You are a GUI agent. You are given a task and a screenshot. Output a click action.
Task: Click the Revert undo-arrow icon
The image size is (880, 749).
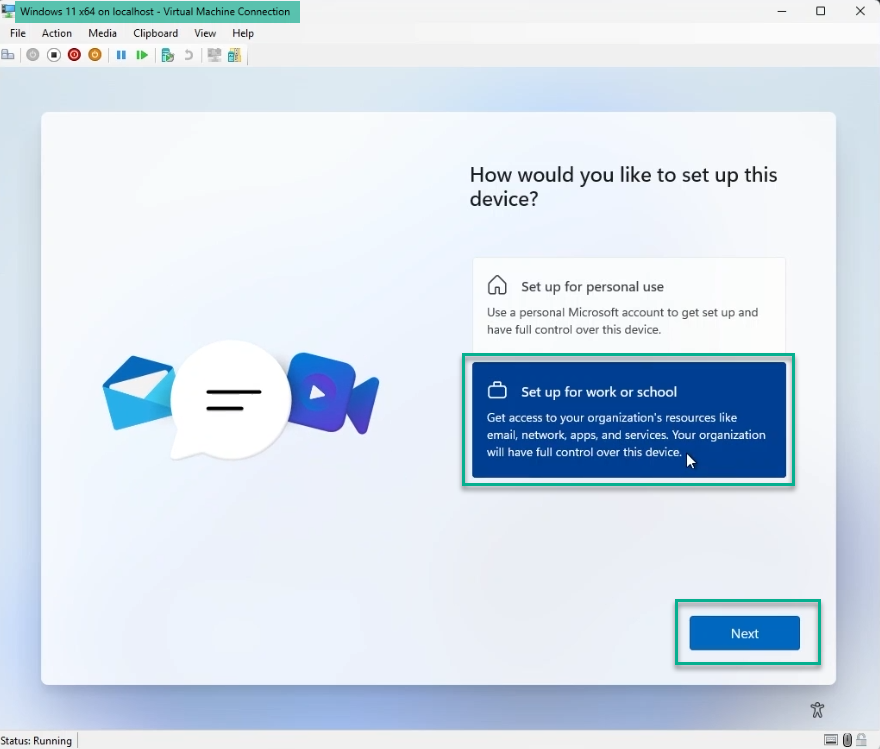pyautogui.click(x=188, y=55)
